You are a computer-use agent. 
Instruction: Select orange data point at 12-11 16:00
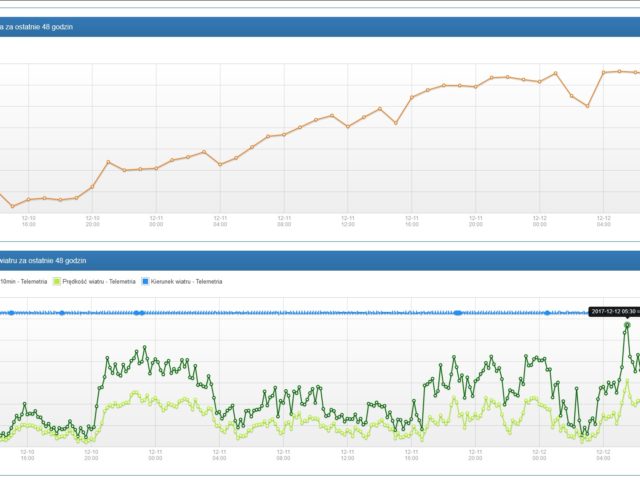pos(412,97)
